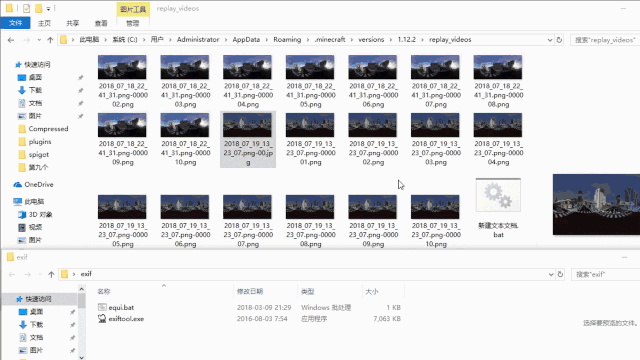Select thumbnail 2018_07_19_13_23_07.png-000004.png
The width and height of the screenshot is (640, 360).
(x=498, y=125)
